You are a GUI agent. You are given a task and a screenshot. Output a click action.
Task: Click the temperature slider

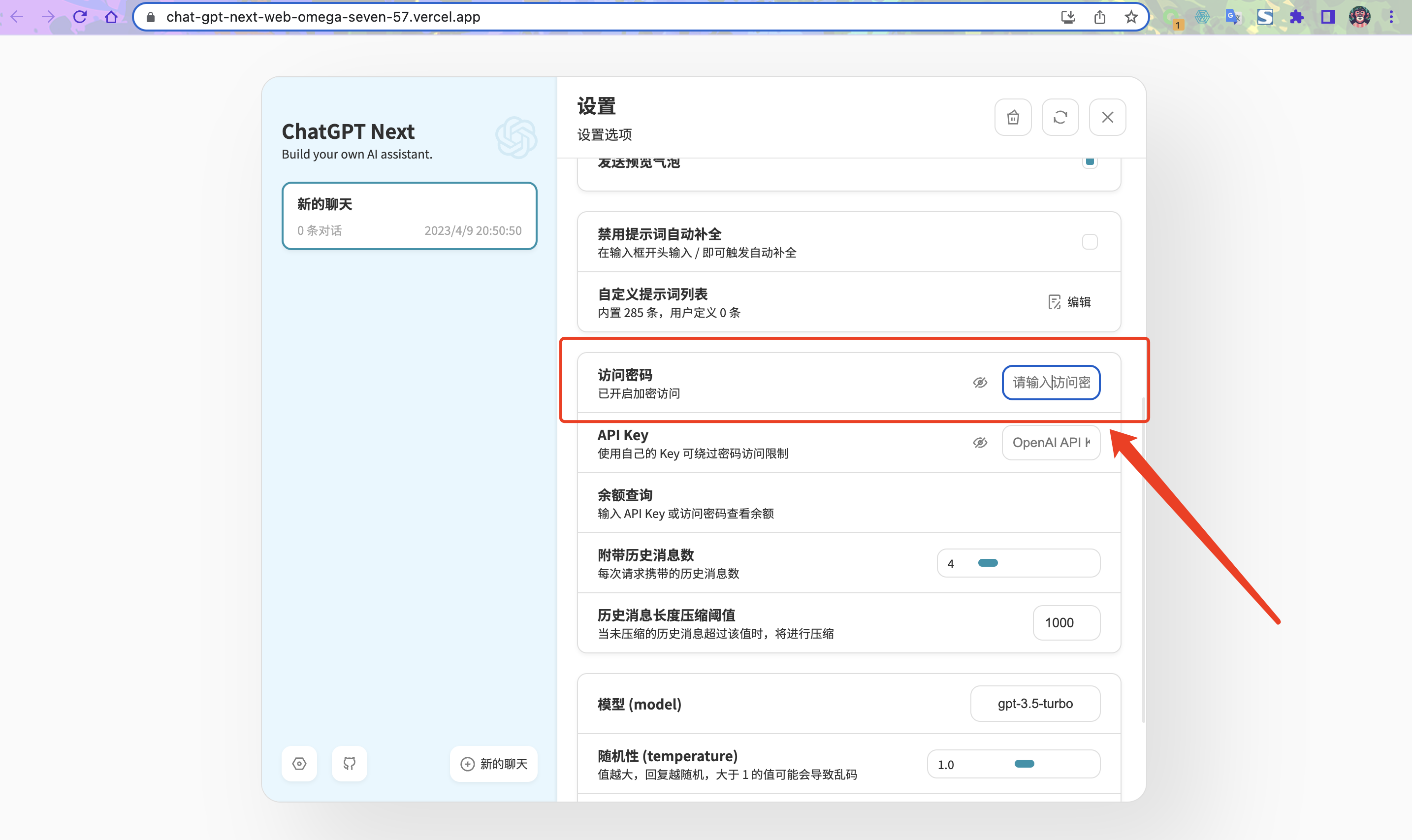(1025, 764)
